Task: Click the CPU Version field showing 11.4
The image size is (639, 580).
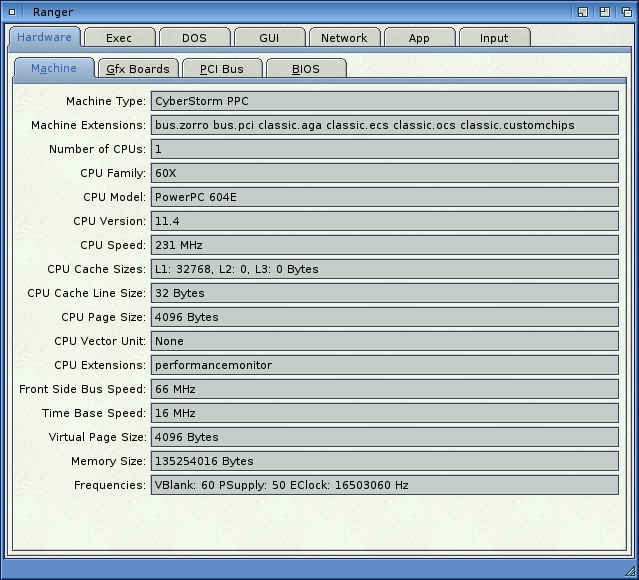Action: (385, 221)
